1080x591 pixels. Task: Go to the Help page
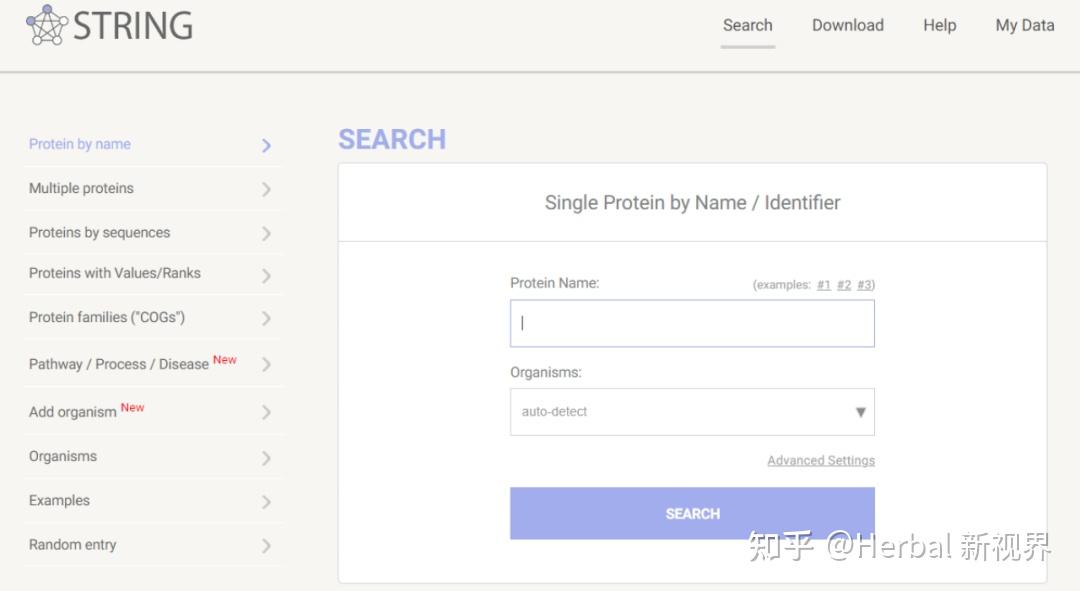tap(939, 26)
